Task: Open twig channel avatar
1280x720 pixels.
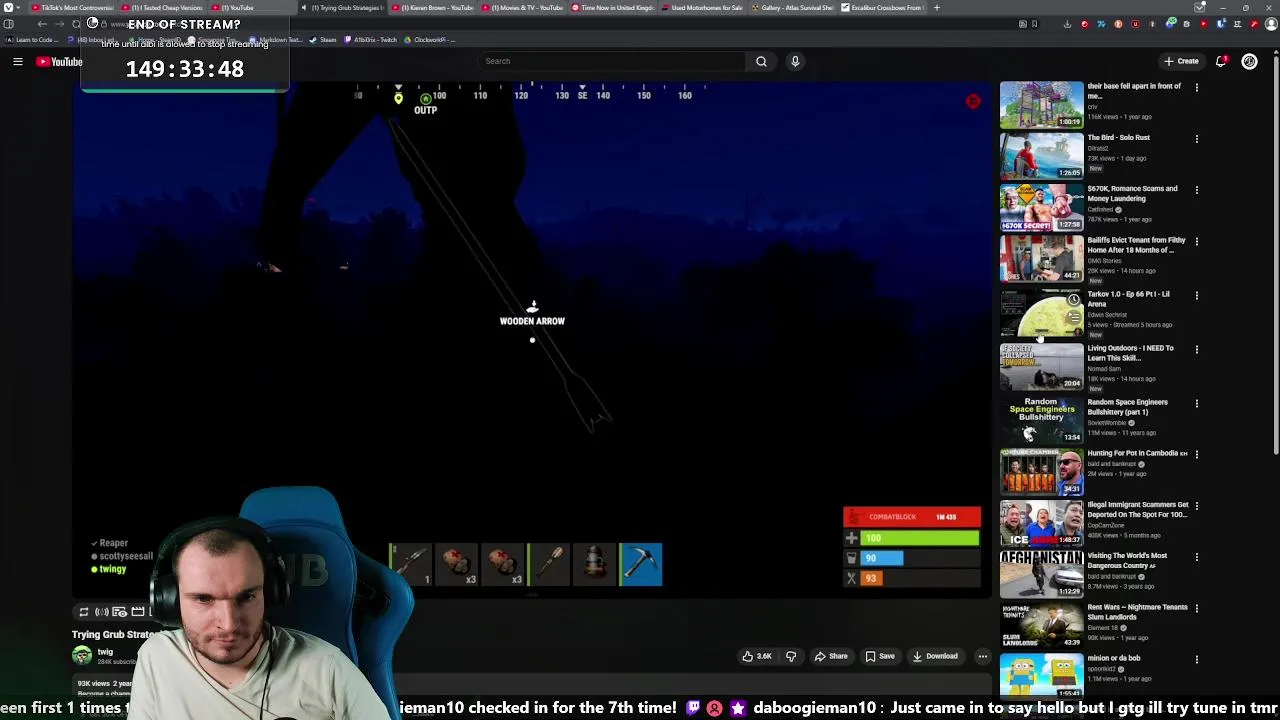Action: (x=82, y=655)
